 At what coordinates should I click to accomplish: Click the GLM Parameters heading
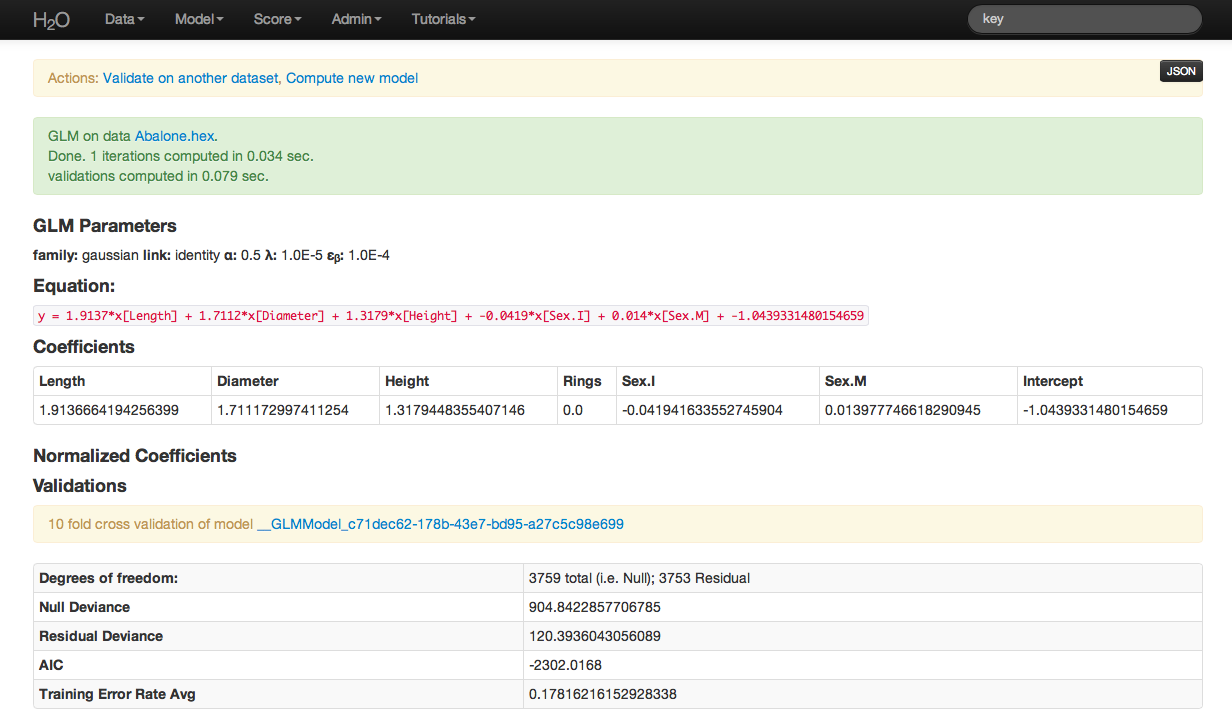pyautogui.click(x=104, y=226)
